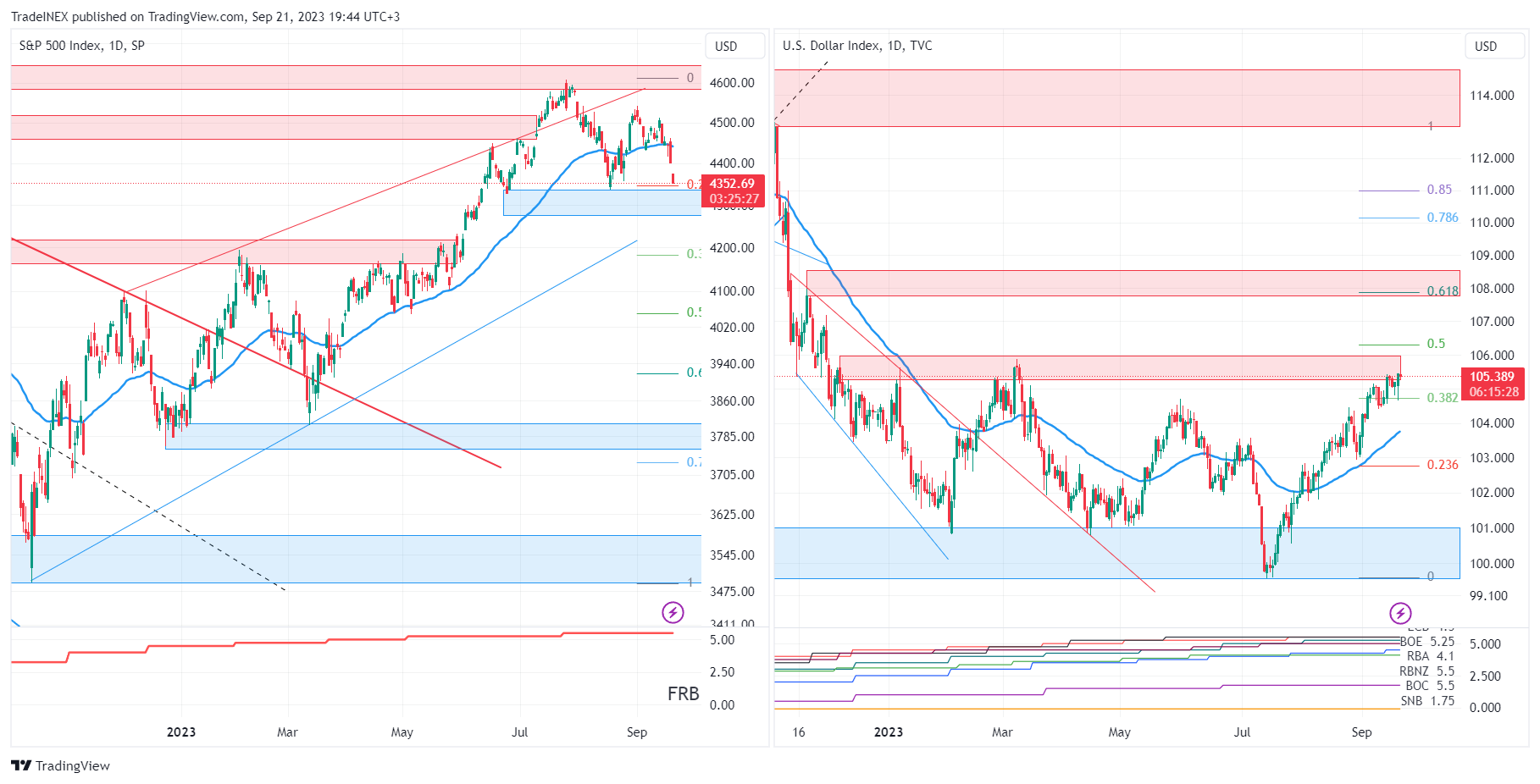Click the 3860.00 price axis value
The height and width of the screenshot is (784, 1540).
(732, 401)
